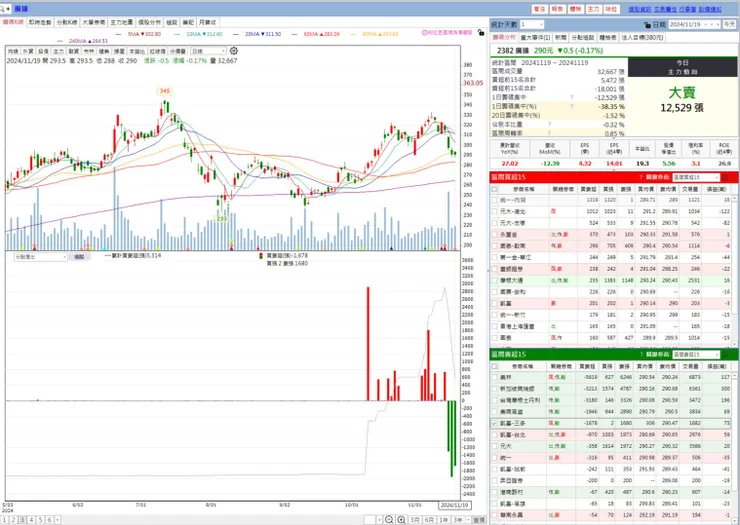Check the 港商野村 row checkbox

click(x=494, y=492)
